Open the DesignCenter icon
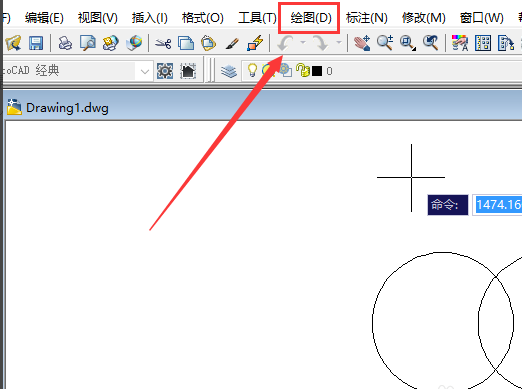The image size is (522, 389). coord(483,43)
